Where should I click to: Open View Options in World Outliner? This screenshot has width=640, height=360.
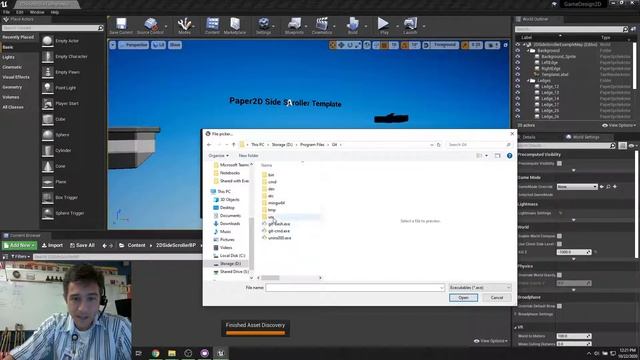[x=618, y=125]
